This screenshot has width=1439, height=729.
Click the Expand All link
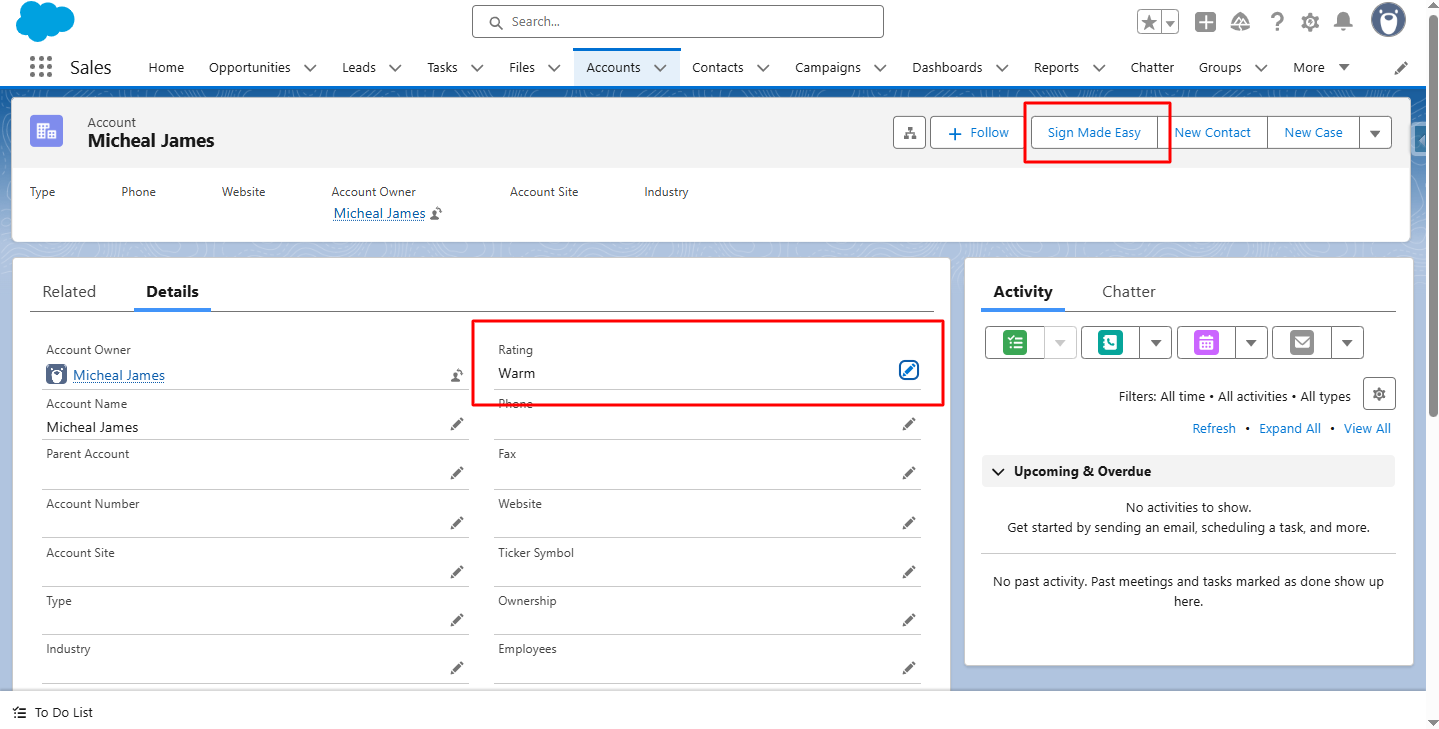pyautogui.click(x=1289, y=428)
